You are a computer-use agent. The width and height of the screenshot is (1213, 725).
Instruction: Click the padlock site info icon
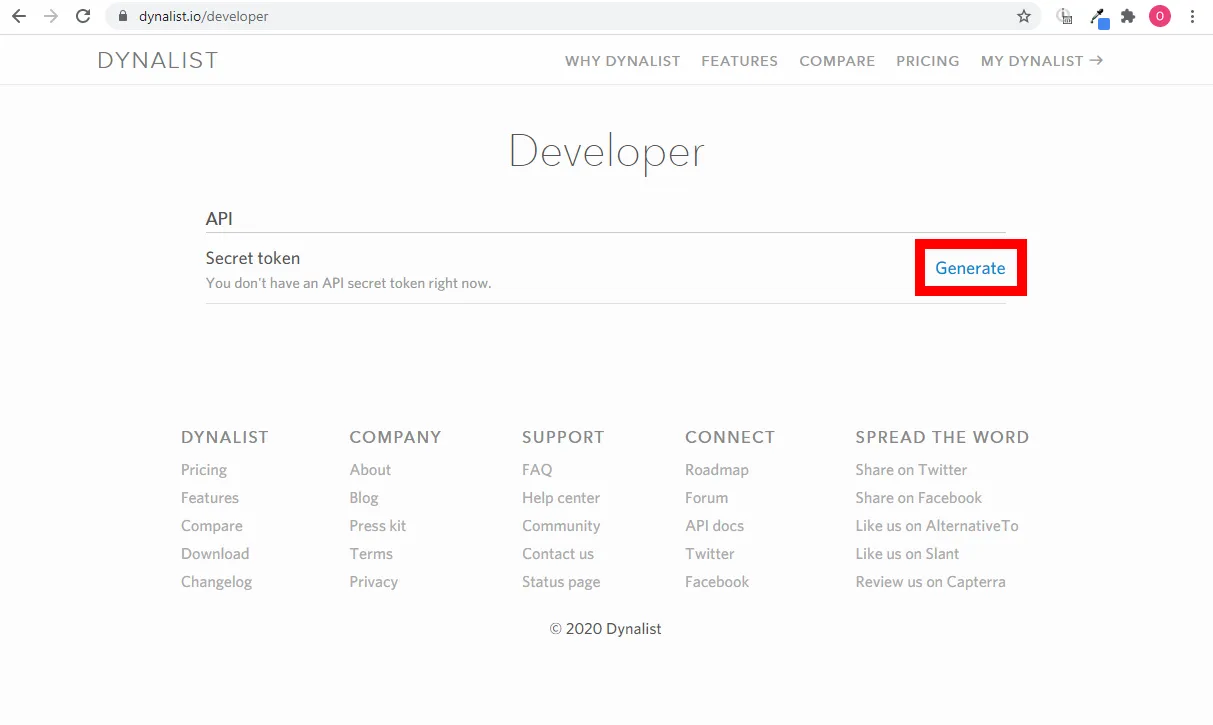click(124, 16)
